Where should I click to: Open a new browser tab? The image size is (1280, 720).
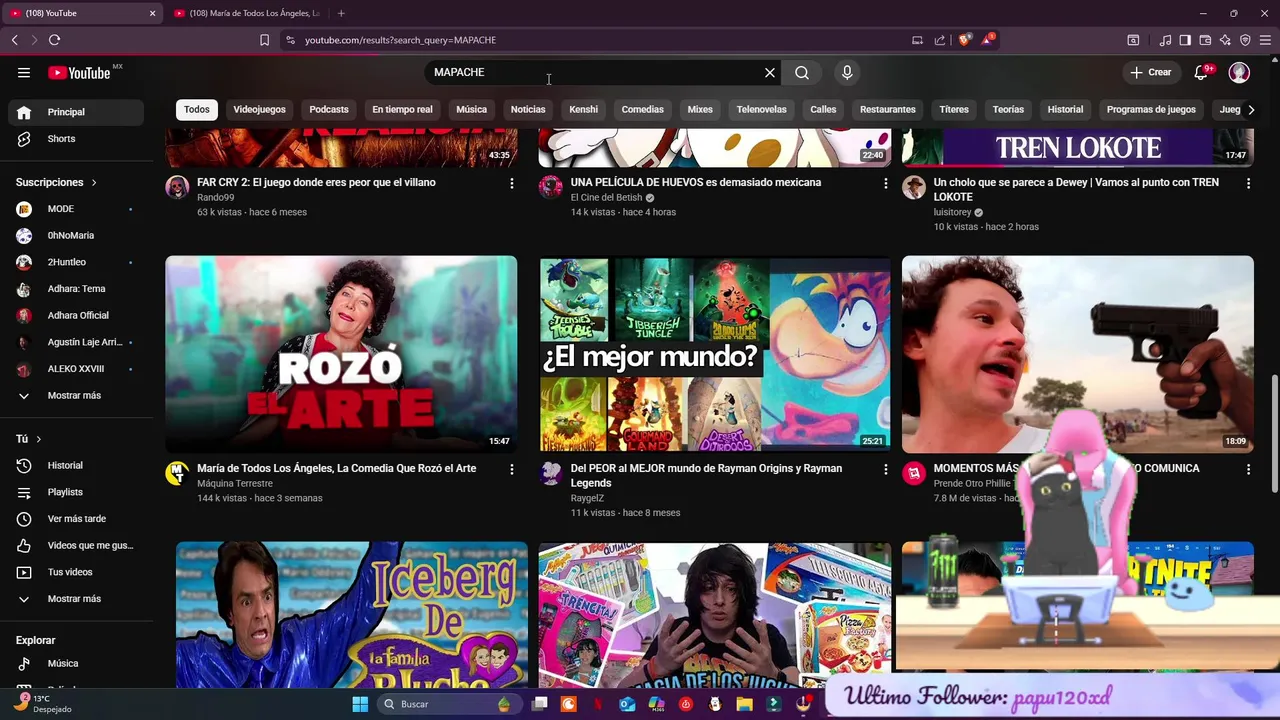point(341,13)
